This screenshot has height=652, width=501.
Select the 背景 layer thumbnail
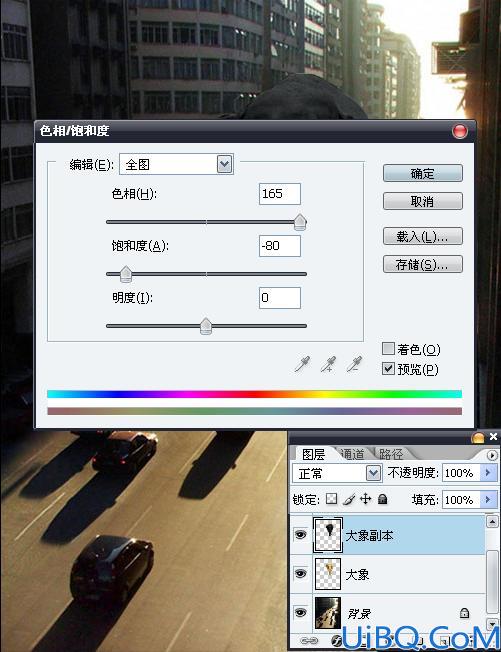pyautogui.click(x=328, y=612)
